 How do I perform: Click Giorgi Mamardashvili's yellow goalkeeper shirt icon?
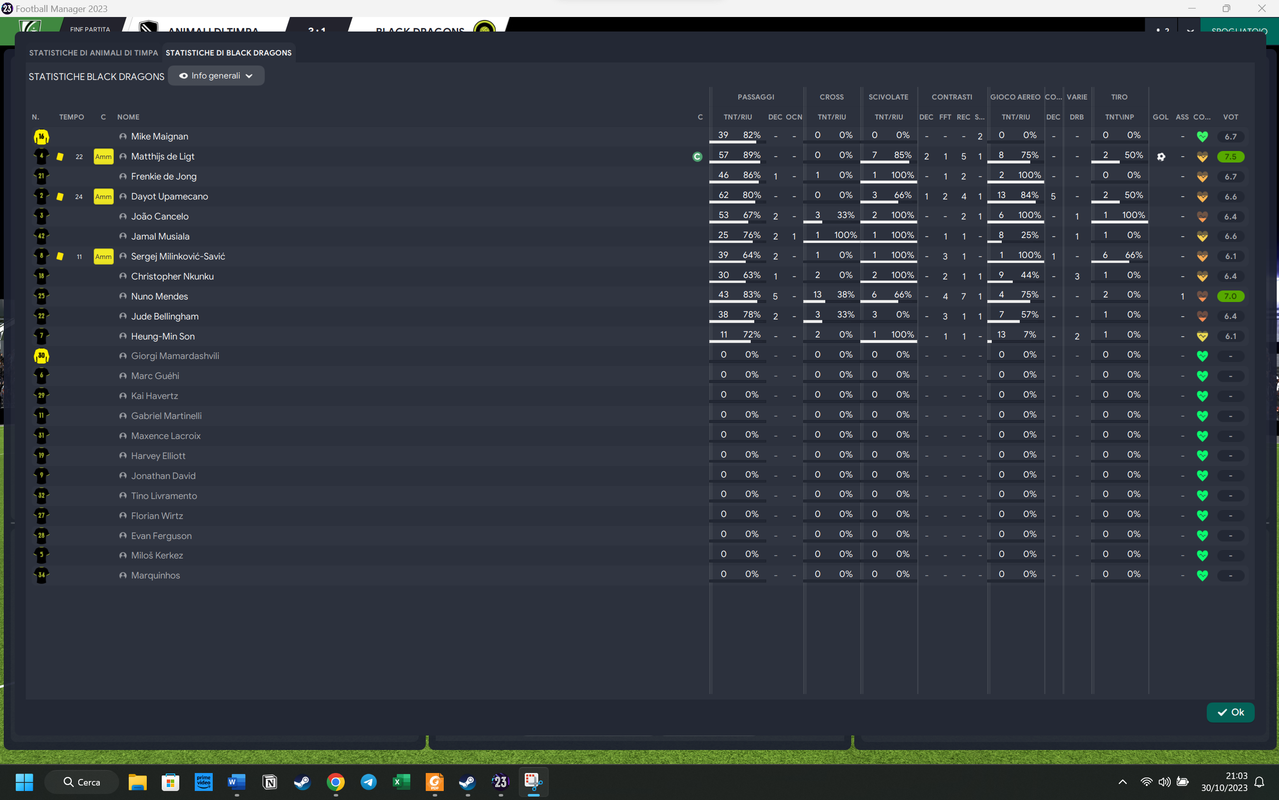coord(41,356)
